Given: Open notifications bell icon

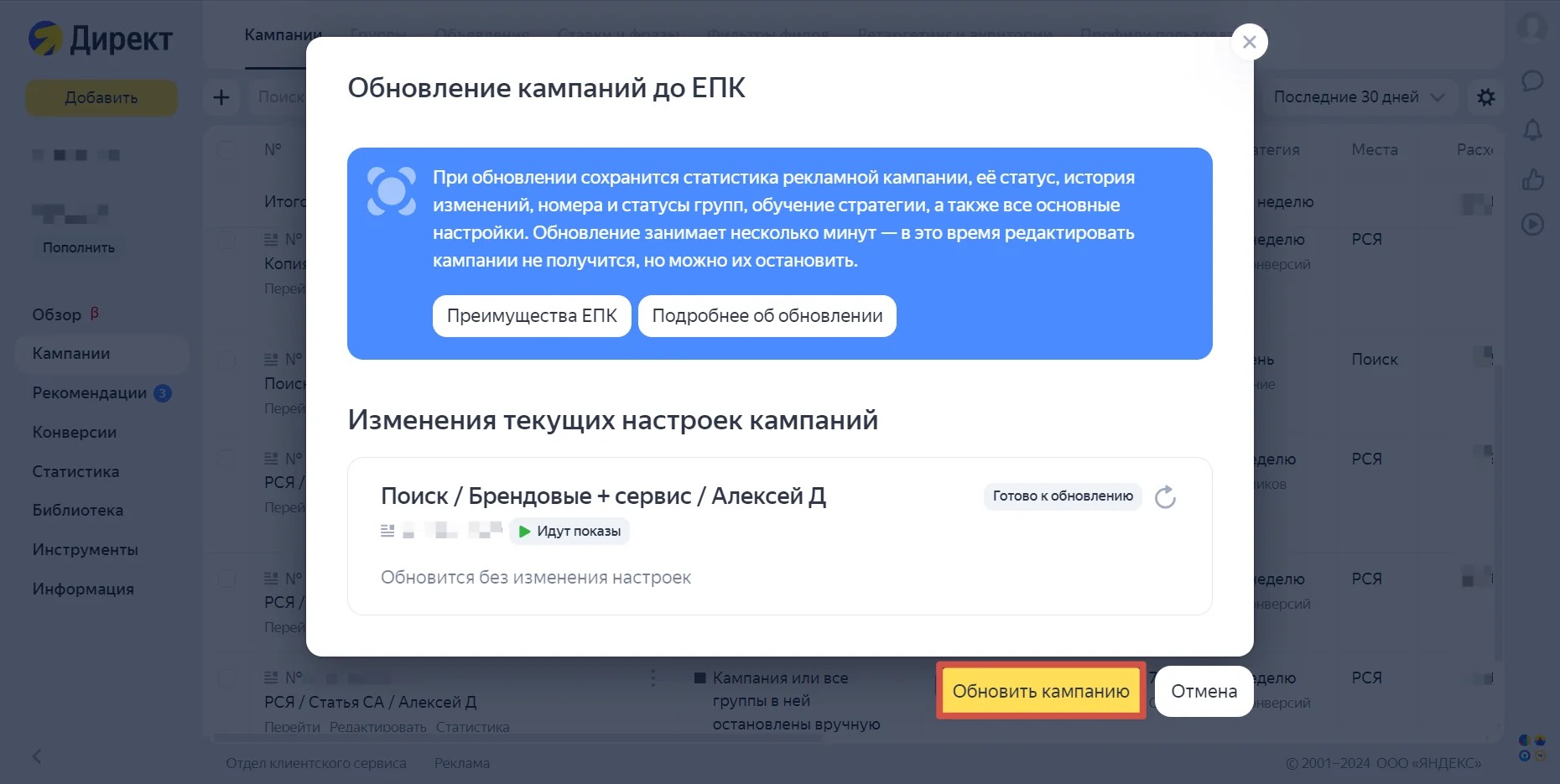Looking at the screenshot, I should 1532,130.
